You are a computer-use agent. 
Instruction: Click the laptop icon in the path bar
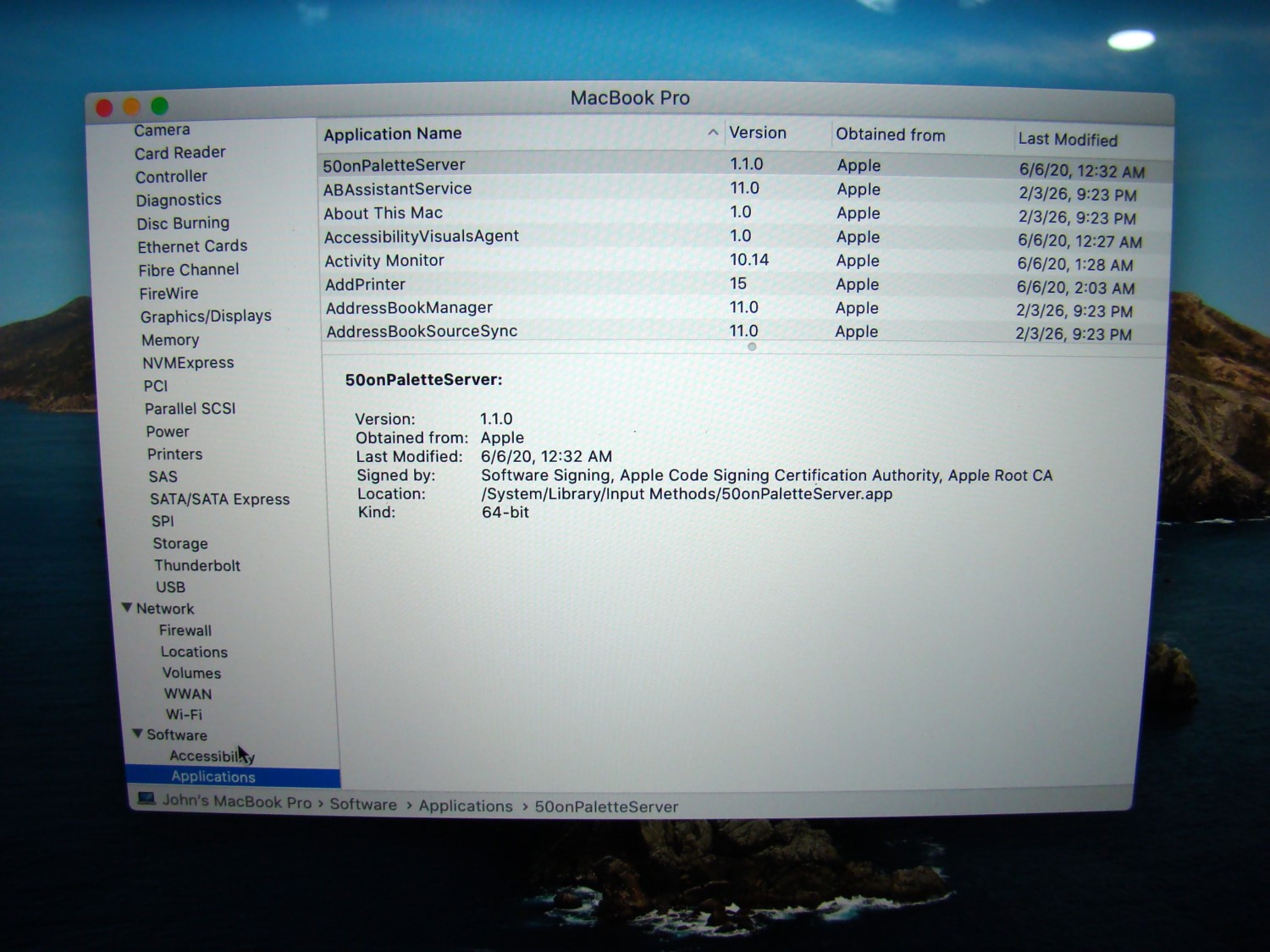146,799
